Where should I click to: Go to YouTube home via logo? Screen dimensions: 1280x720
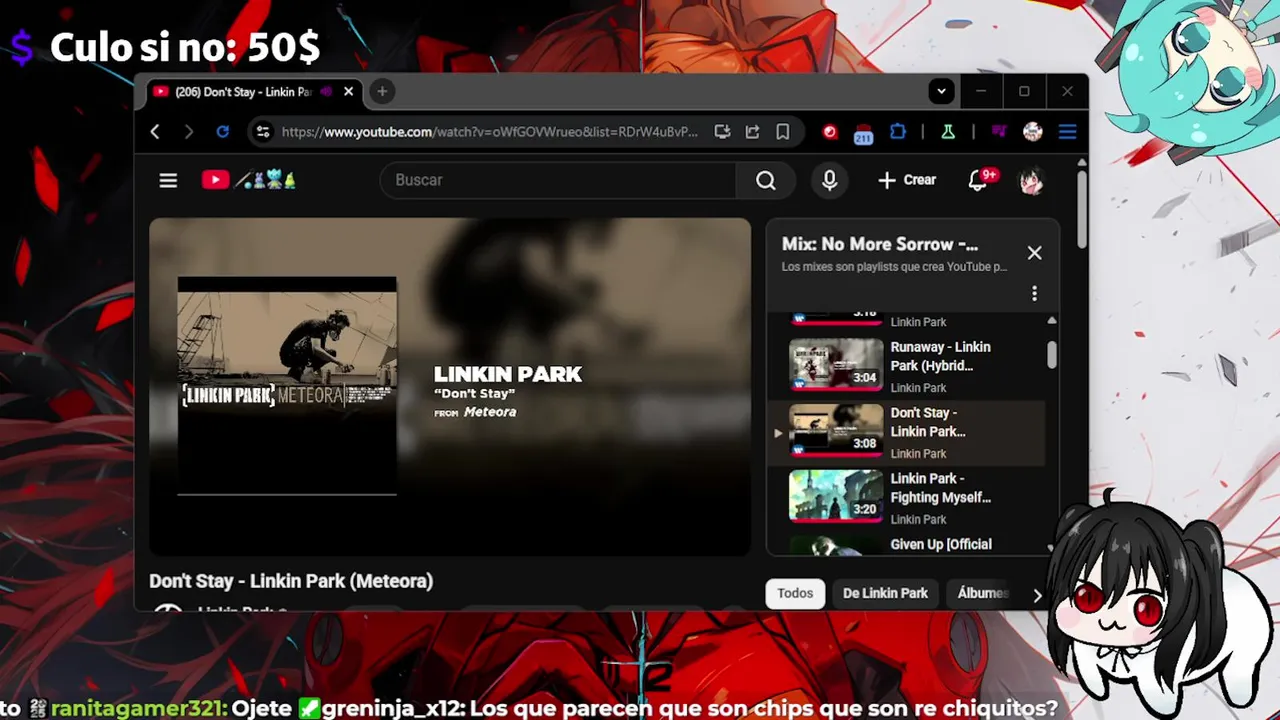pyautogui.click(x=249, y=180)
